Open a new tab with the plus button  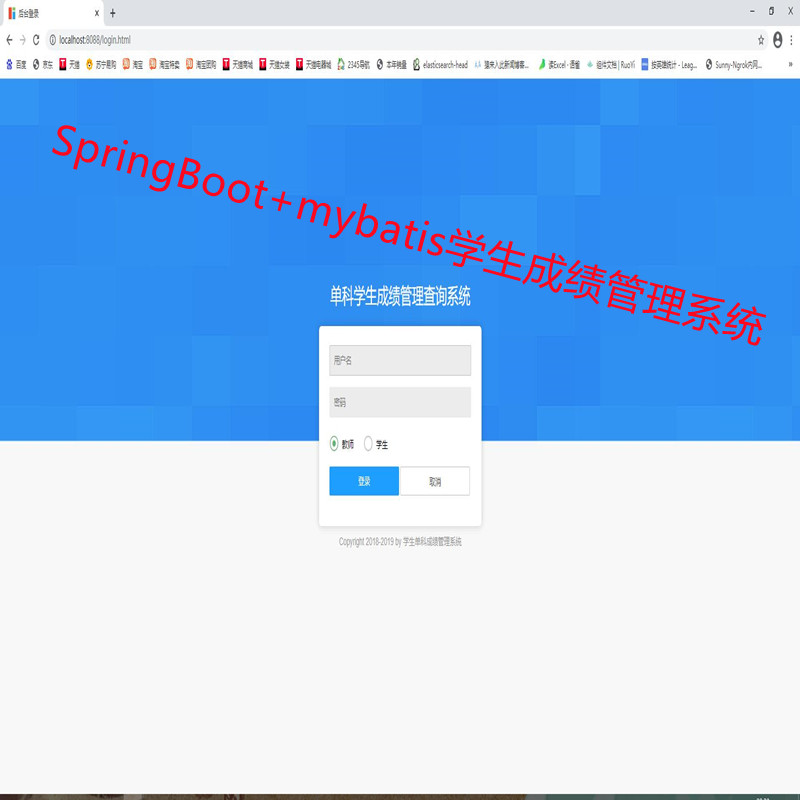pos(113,13)
